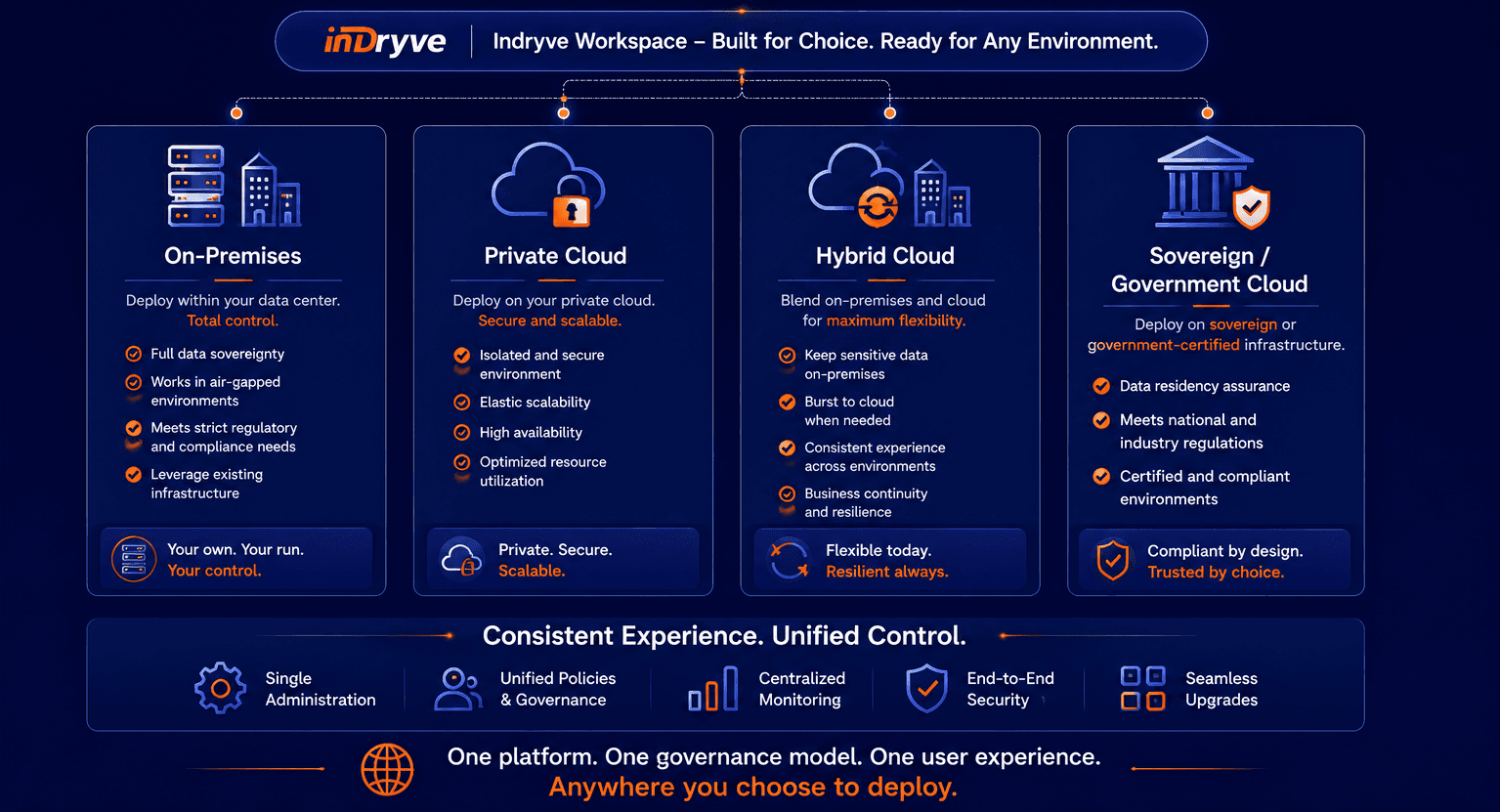
Task: Click the shield icon beside 'Compliant by design.'
Action: [x=1113, y=561]
